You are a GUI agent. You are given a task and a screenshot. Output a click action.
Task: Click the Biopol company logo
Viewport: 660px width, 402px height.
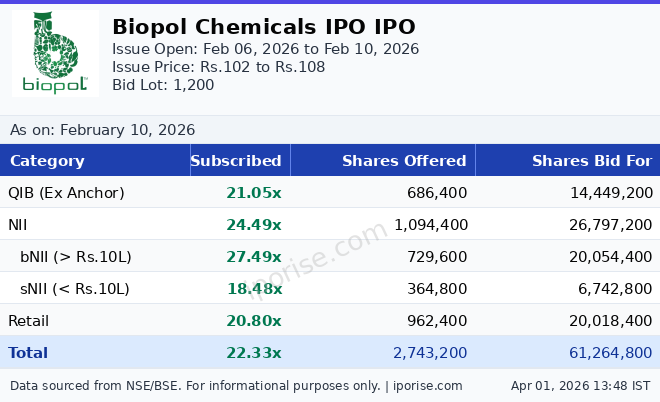click(x=56, y=55)
